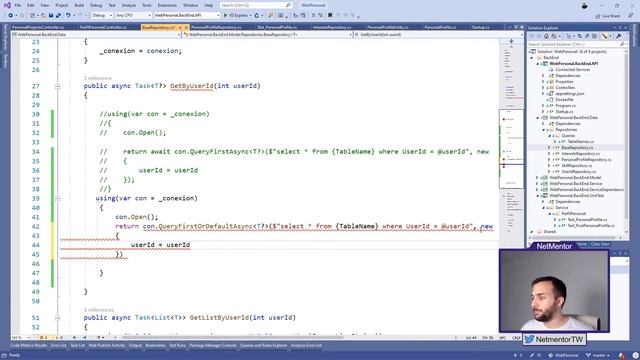The width and height of the screenshot is (640, 360).
Task: Open the Debug menu
Action: tap(96, 5)
